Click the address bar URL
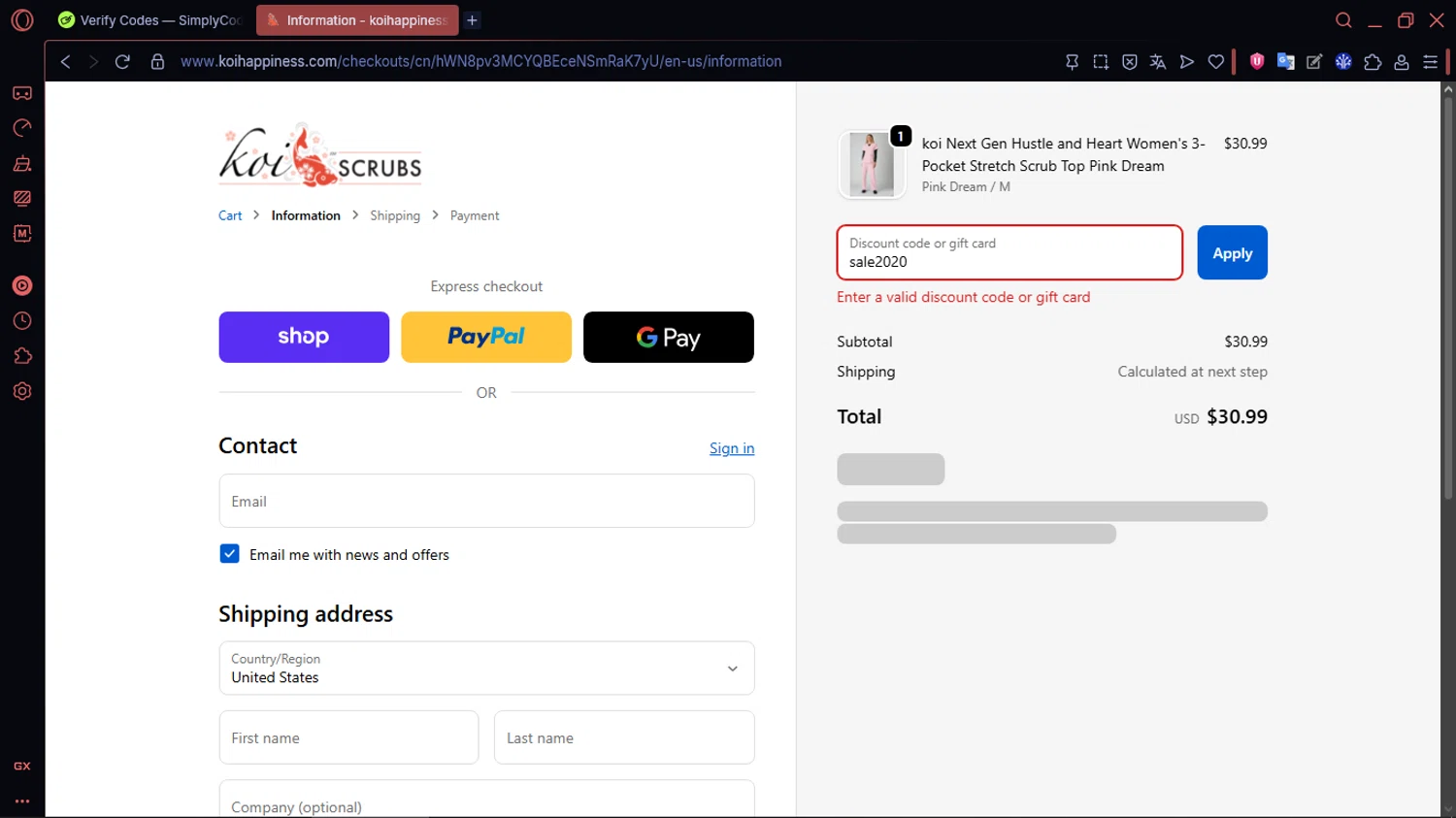This screenshot has height=818, width=1456. tap(480, 61)
